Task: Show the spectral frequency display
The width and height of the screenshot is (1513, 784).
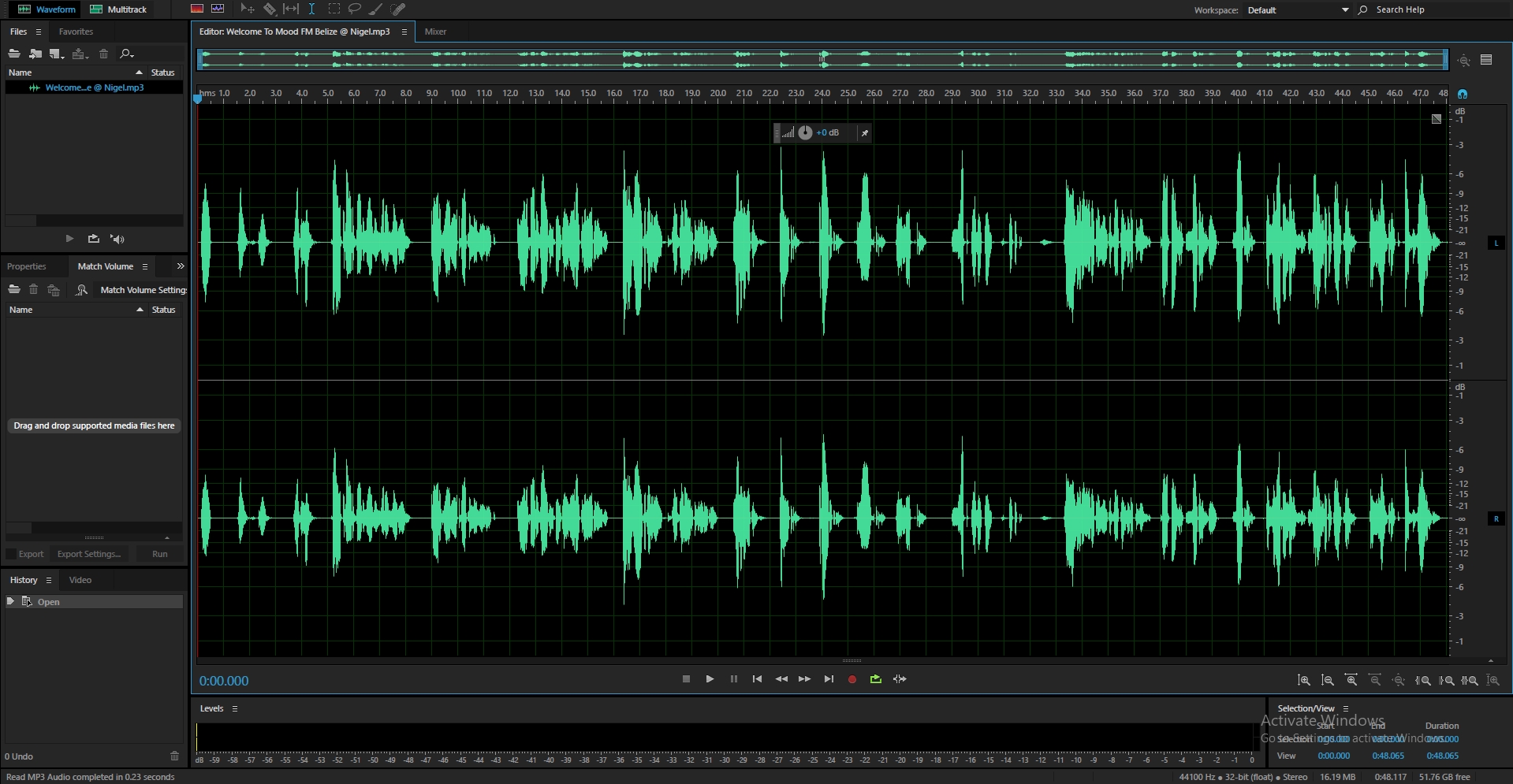Action: pos(197,9)
